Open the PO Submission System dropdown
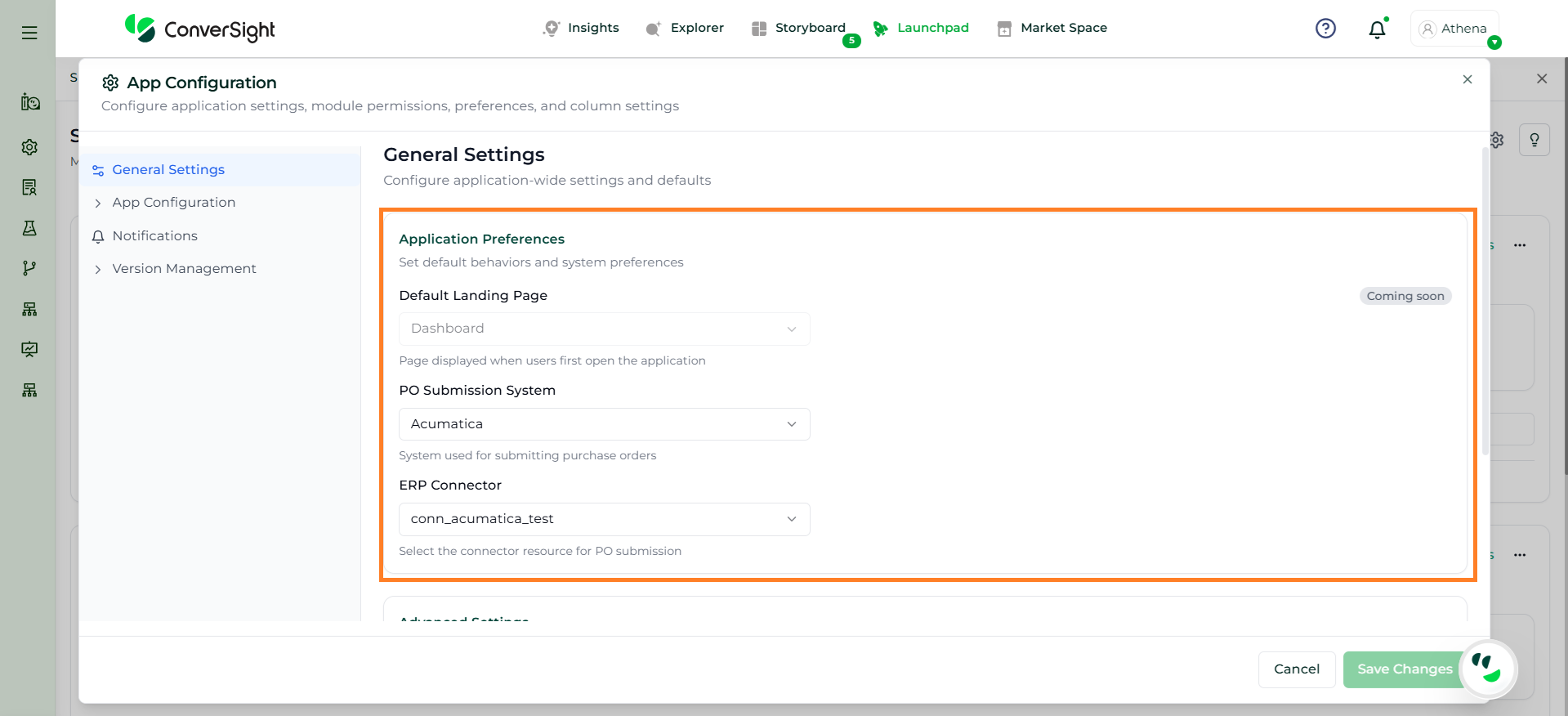Screen dimensions: 1568x716 click(x=604, y=424)
